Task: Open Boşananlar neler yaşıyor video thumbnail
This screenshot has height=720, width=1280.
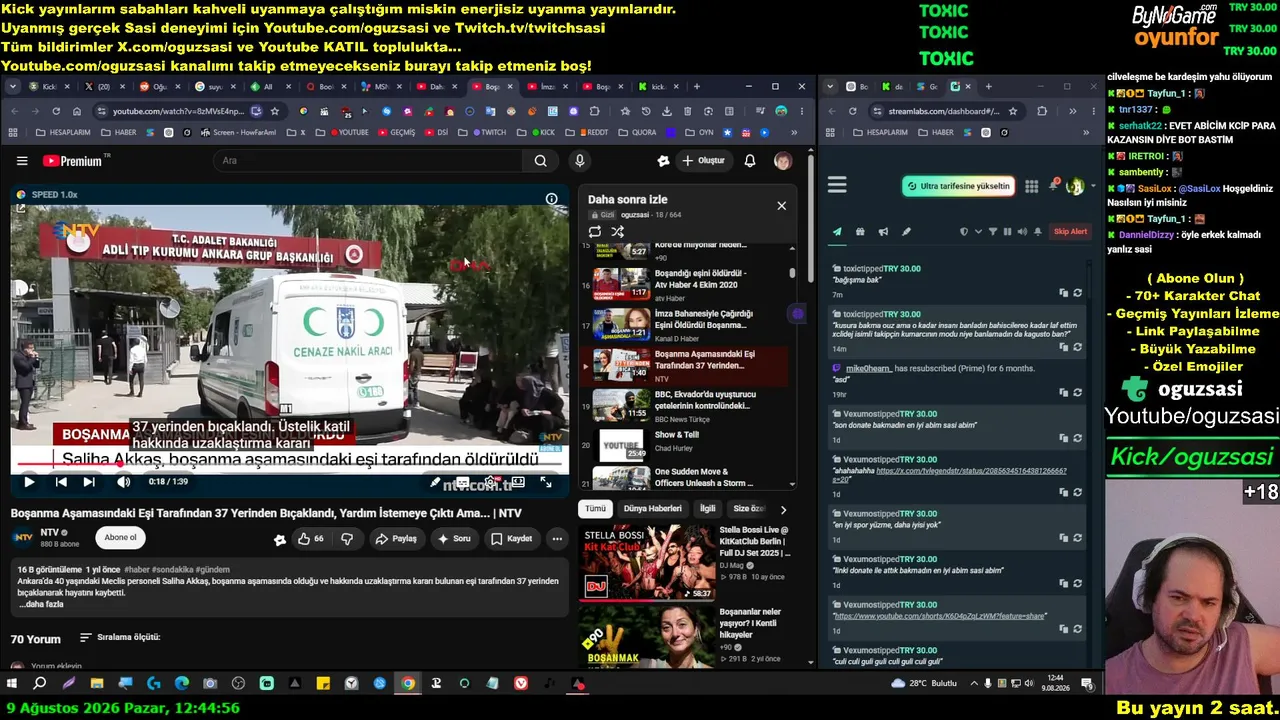Action: click(x=647, y=637)
